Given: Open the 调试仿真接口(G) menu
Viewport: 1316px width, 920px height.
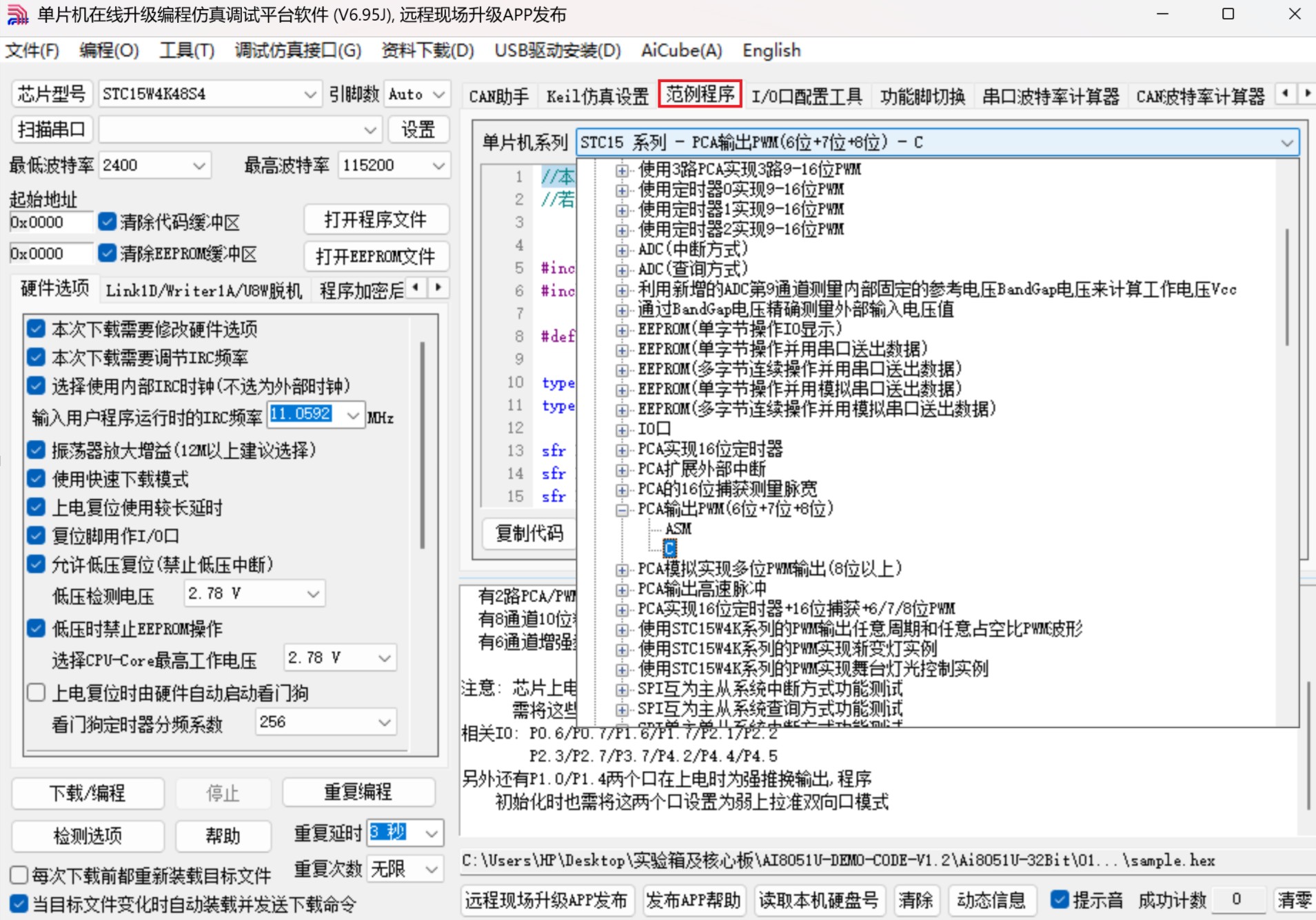Looking at the screenshot, I should click(x=298, y=51).
